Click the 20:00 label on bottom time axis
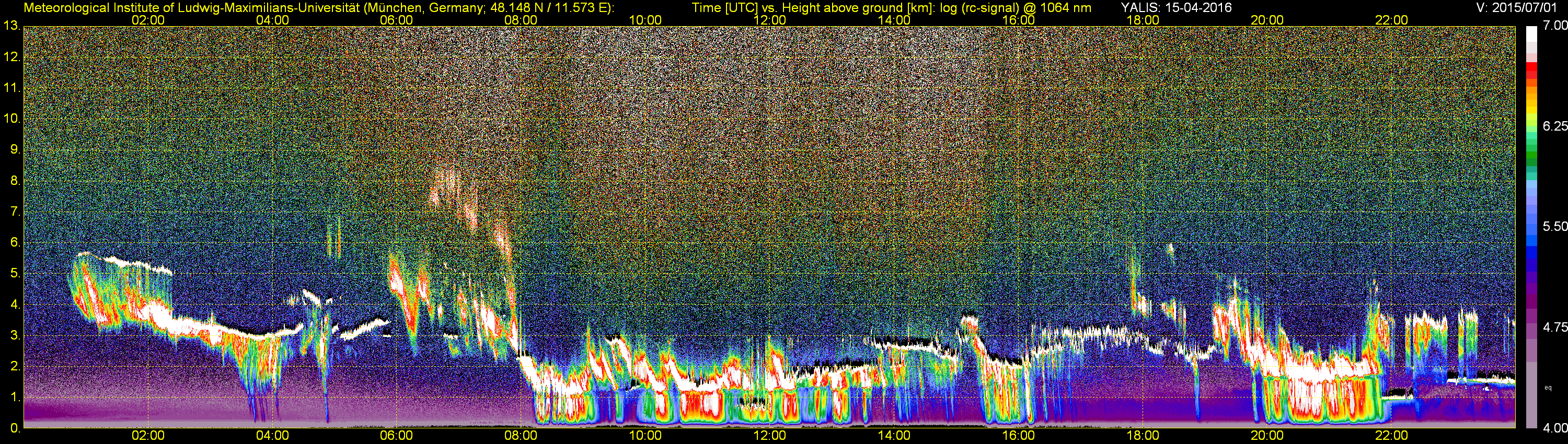This screenshot has height=444, width=1568. coord(1267,436)
